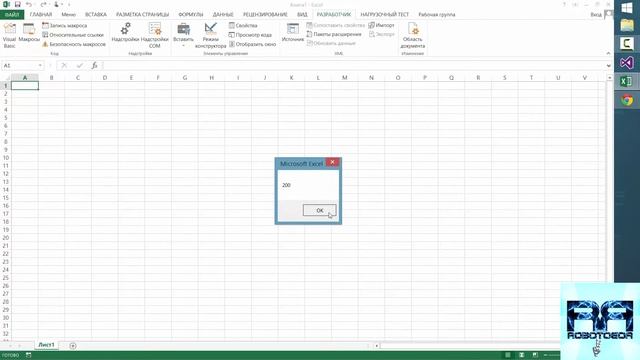
Task: Open the Name Box dropdown arrow
Action: click(x=40, y=66)
